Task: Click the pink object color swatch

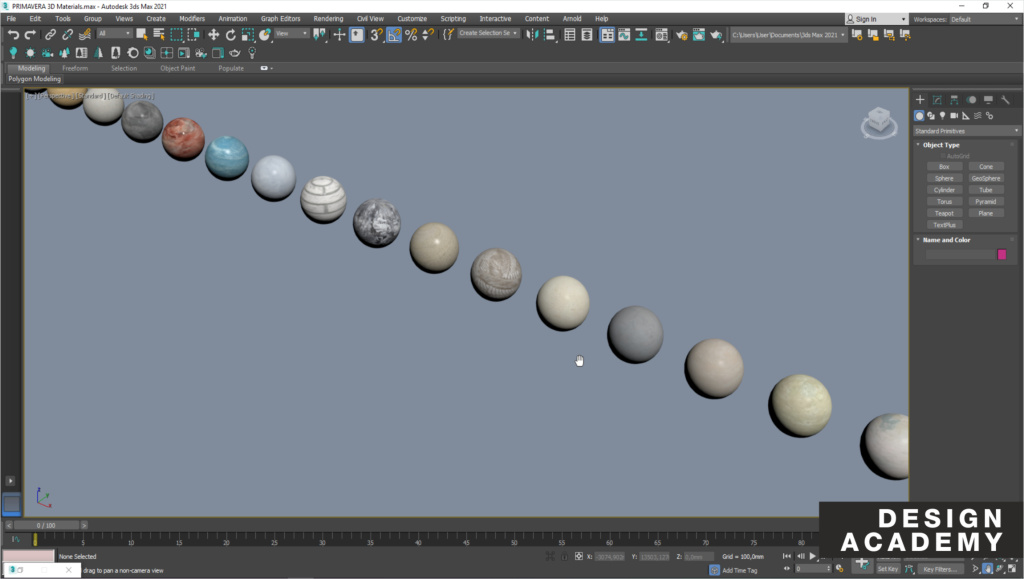Action: pos(1002,255)
